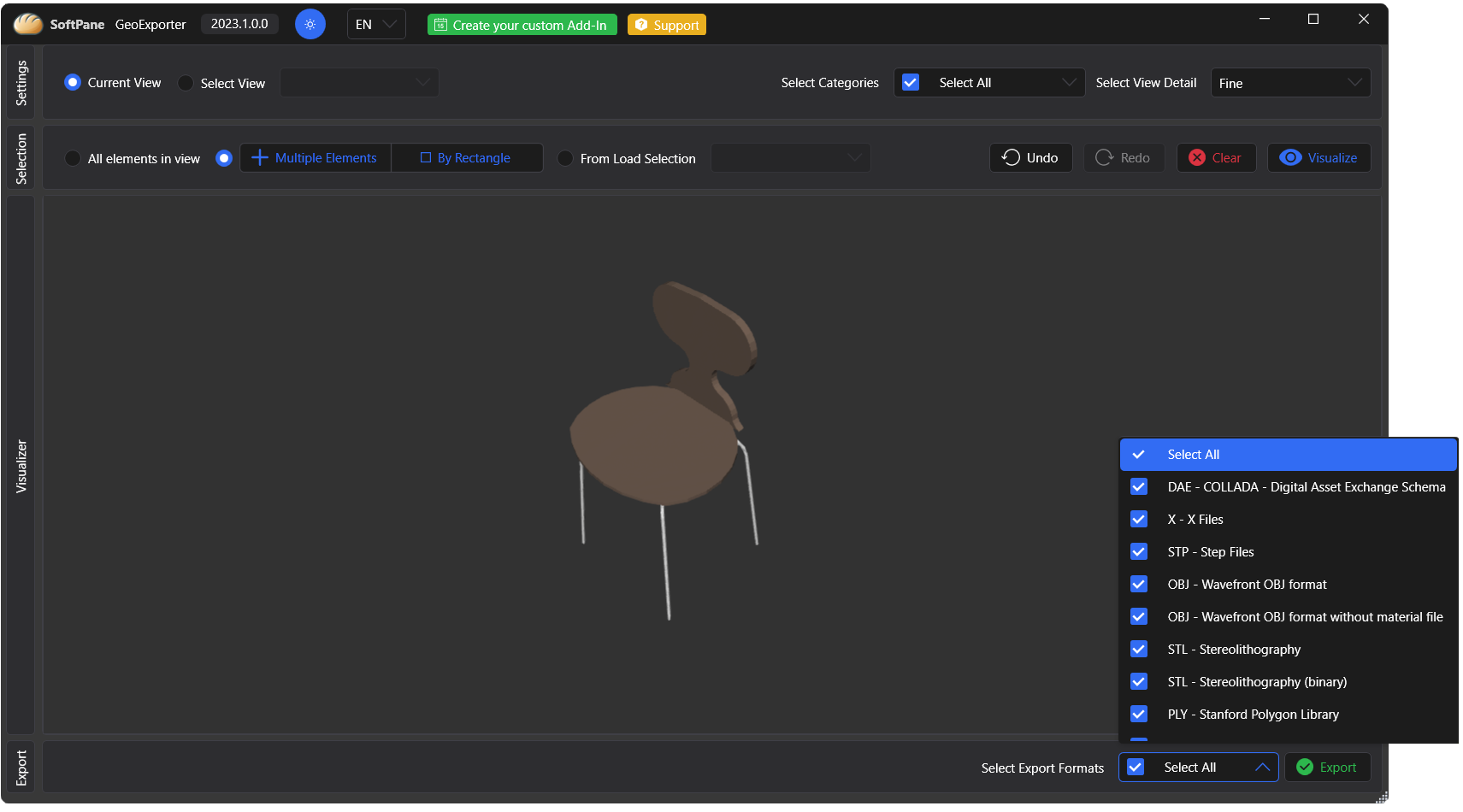The image size is (1463, 812).
Task: Uncheck OBJ without material file checkbox
Action: click(x=1139, y=616)
